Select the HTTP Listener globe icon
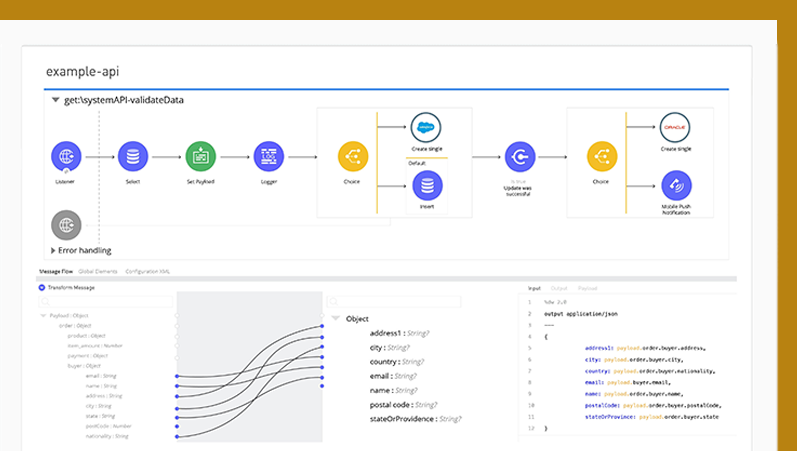Screen dimensions: 797x451 tap(66, 156)
